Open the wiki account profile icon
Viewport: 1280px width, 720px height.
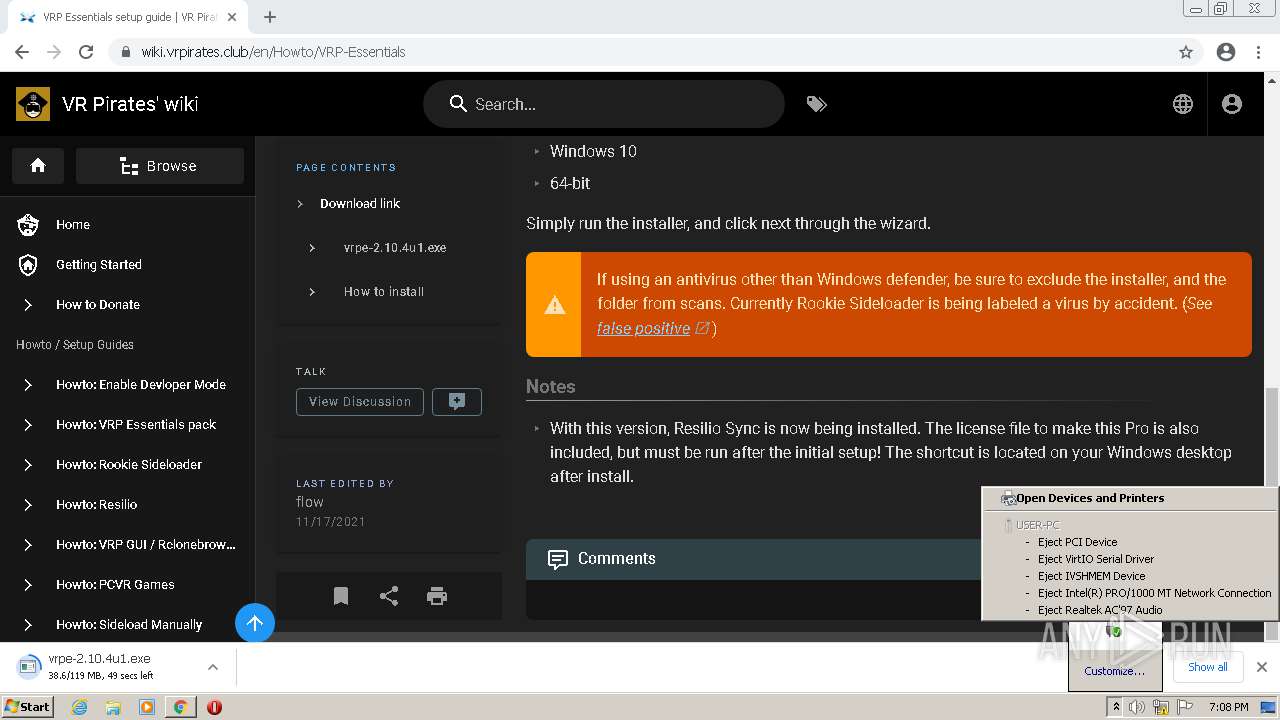(x=1232, y=104)
